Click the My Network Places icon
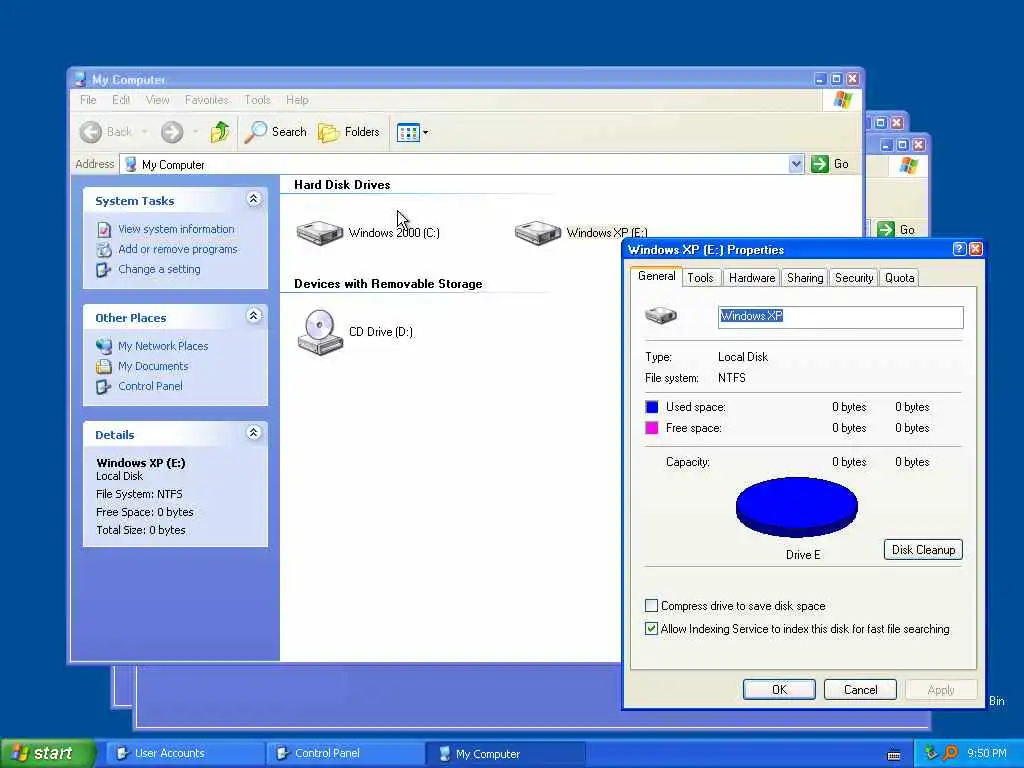1024x768 pixels. (x=104, y=346)
